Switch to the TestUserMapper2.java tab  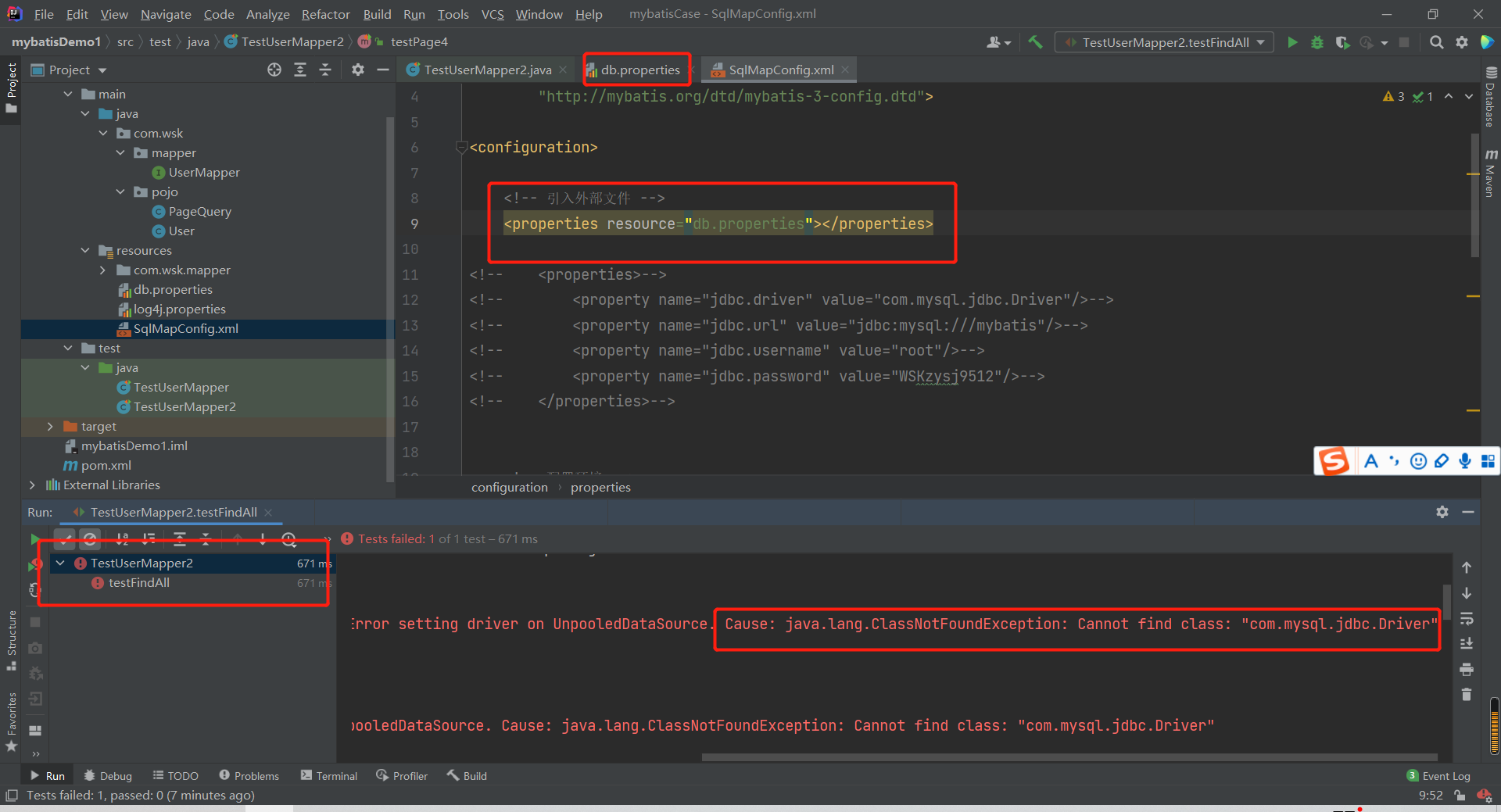(487, 70)
